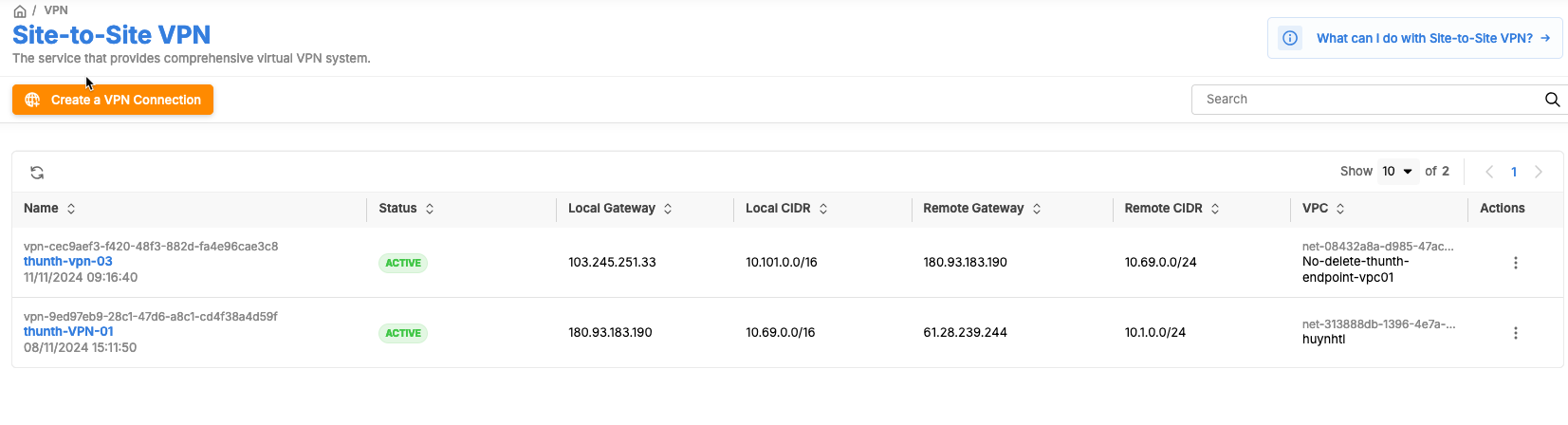Sort table by Name column
Screen dimensions: 1568x425
tap(71, 209)
